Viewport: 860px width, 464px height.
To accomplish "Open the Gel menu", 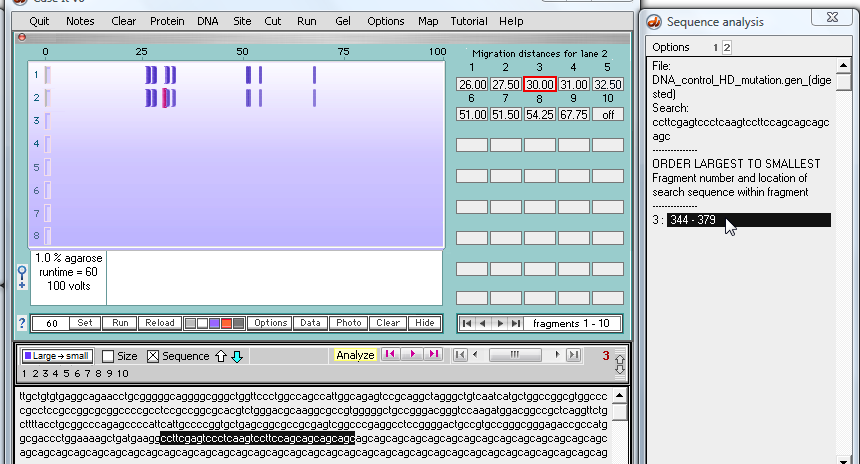I will pos(343,21).
